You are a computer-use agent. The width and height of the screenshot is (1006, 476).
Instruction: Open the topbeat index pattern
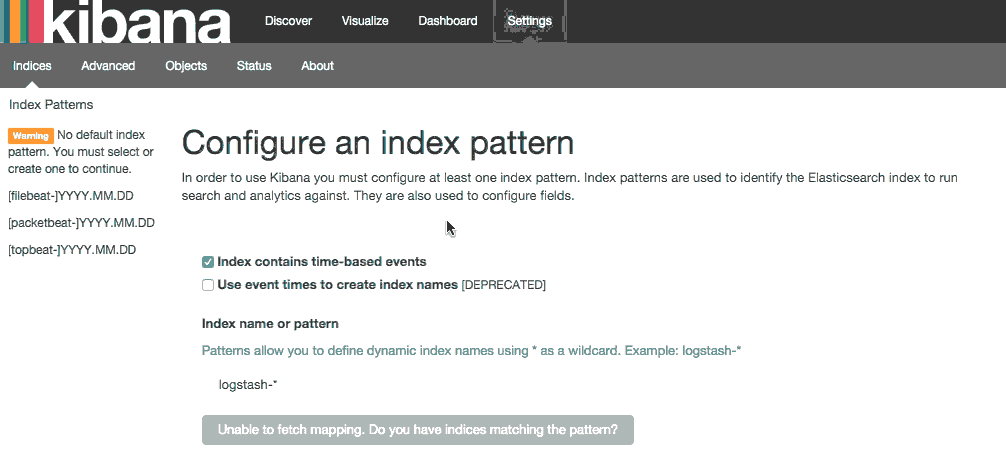pyautogui.click(x=72, y=250)
